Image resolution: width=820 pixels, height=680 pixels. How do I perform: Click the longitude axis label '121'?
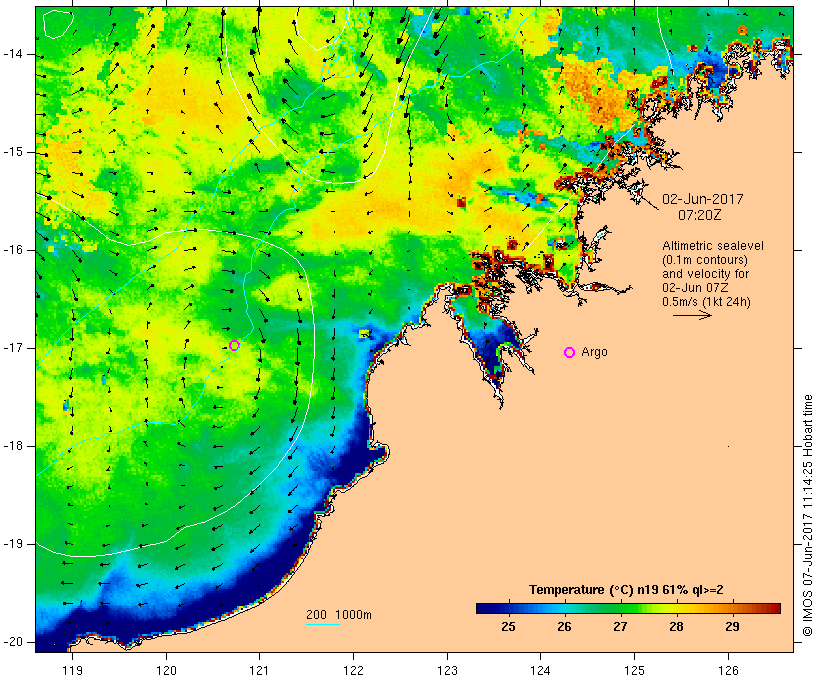(x=259, y=670)
